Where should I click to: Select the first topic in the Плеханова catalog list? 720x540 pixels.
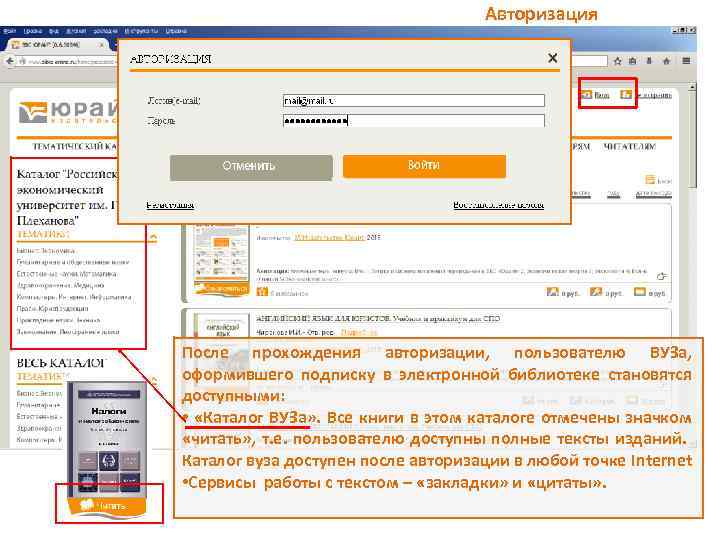point(45,251)
